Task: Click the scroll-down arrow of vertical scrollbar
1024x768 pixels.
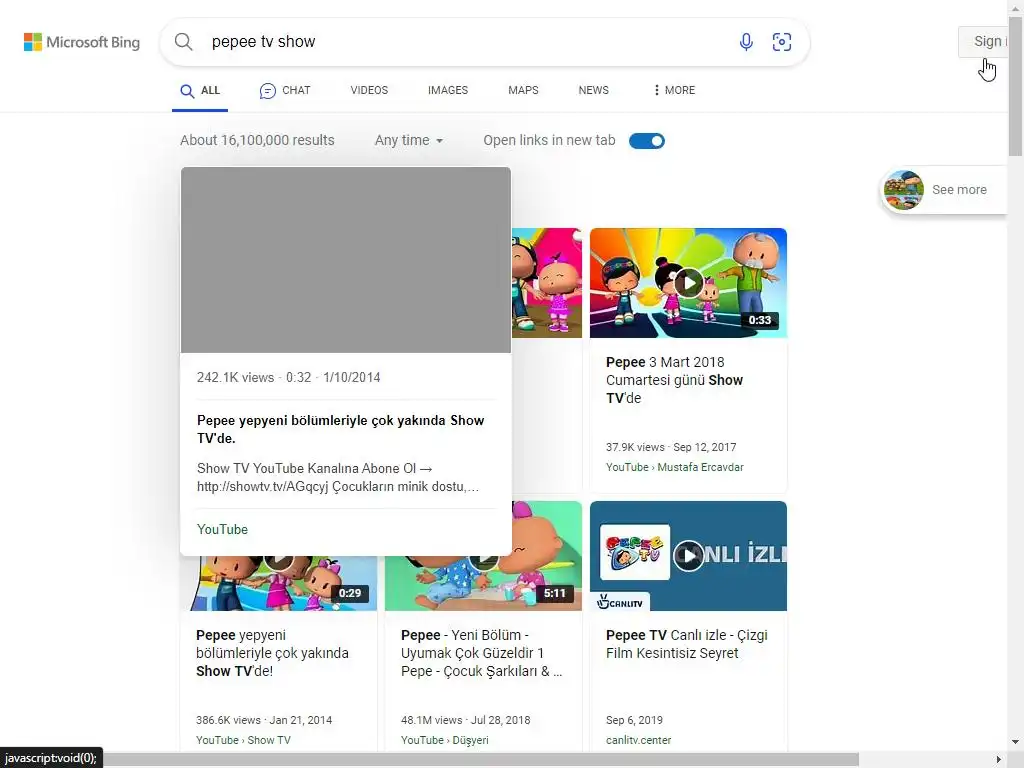Action: (1016, 742)
